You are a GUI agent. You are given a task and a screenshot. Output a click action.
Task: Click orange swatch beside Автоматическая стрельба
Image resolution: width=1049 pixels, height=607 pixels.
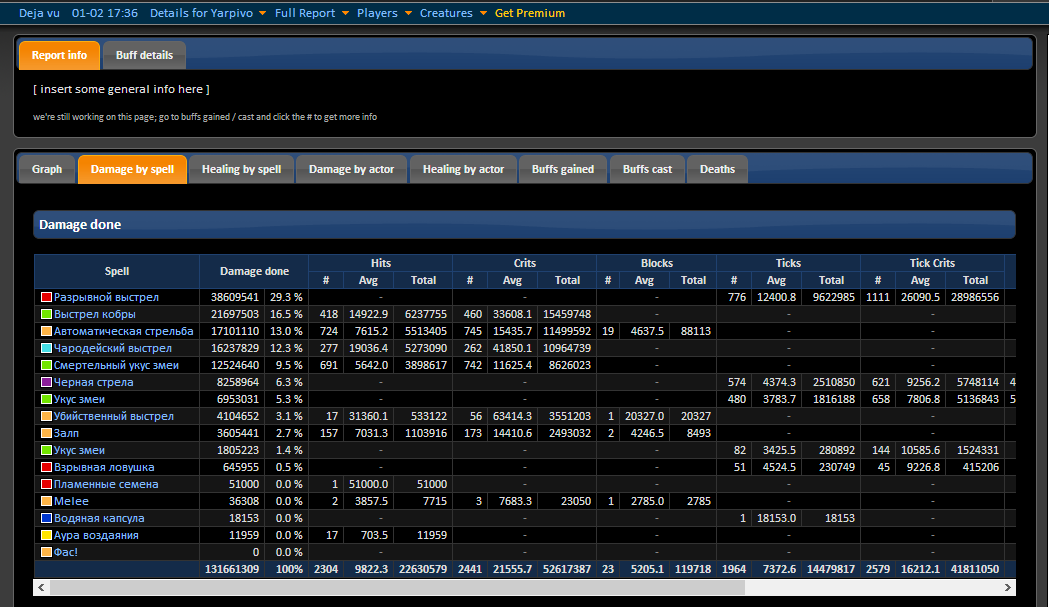46,331
